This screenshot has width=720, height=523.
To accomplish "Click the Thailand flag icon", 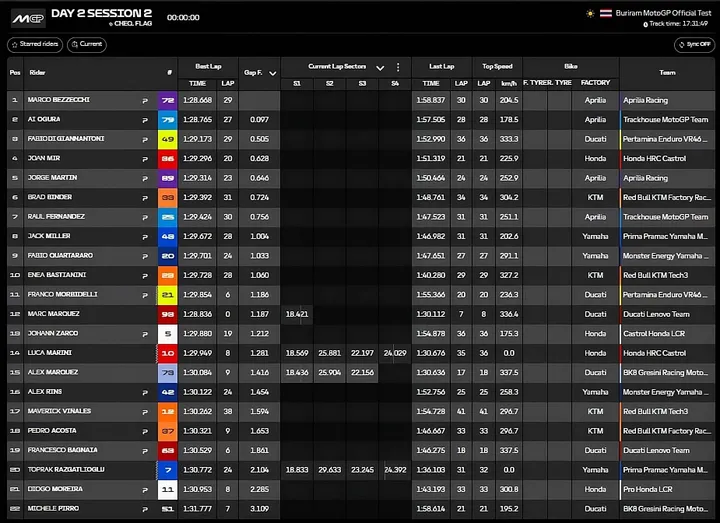I will click(606, 14).
